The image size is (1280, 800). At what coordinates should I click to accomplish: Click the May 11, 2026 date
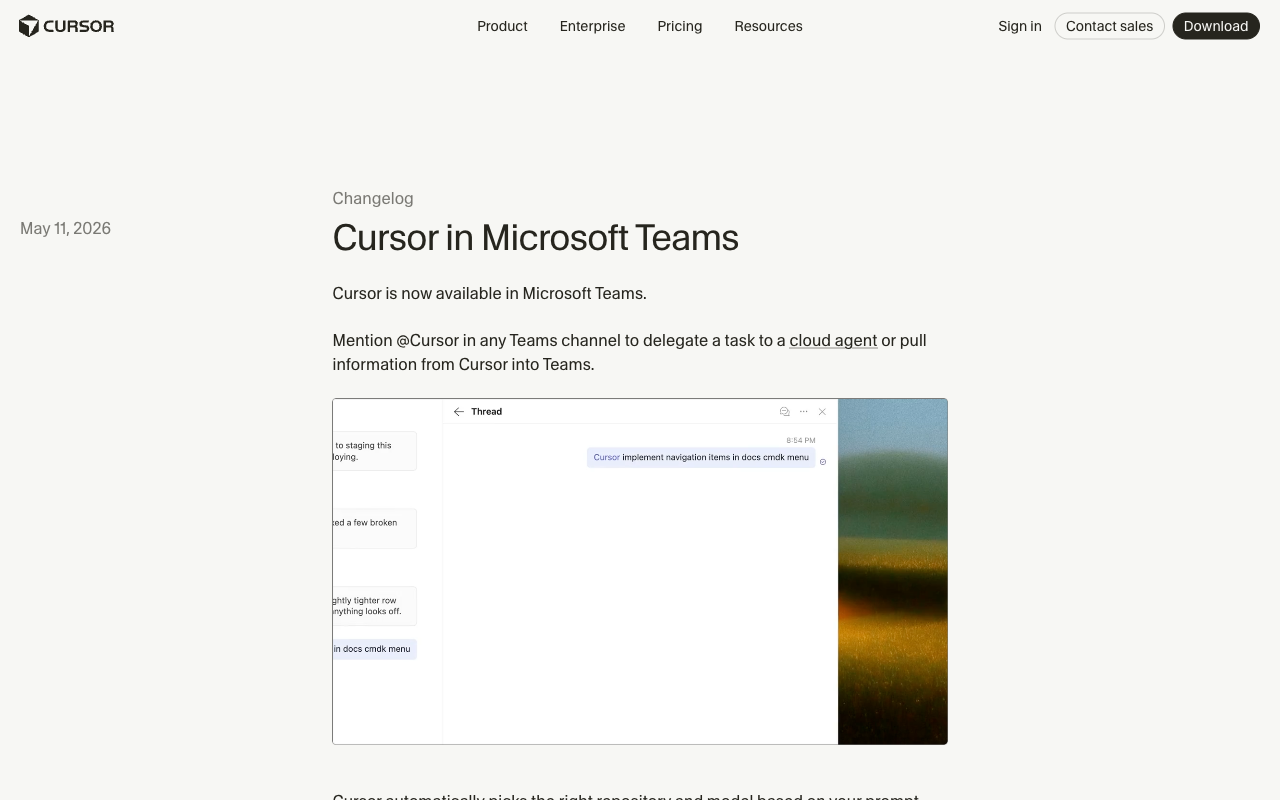point(65,228)
